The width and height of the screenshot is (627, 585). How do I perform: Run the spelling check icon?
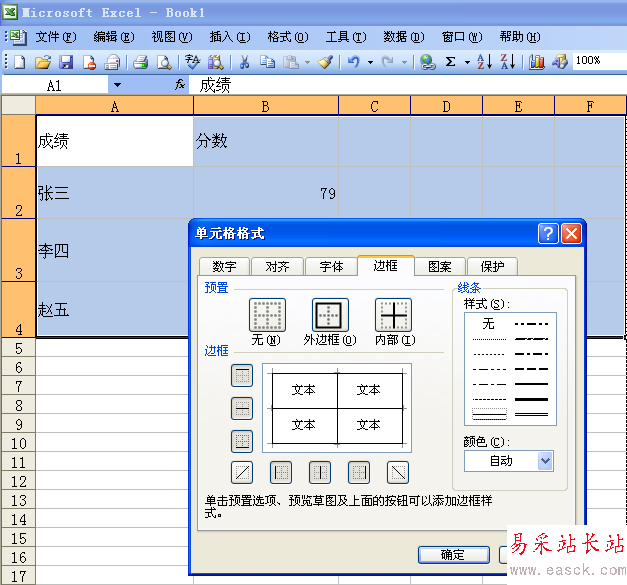point(192,62)
